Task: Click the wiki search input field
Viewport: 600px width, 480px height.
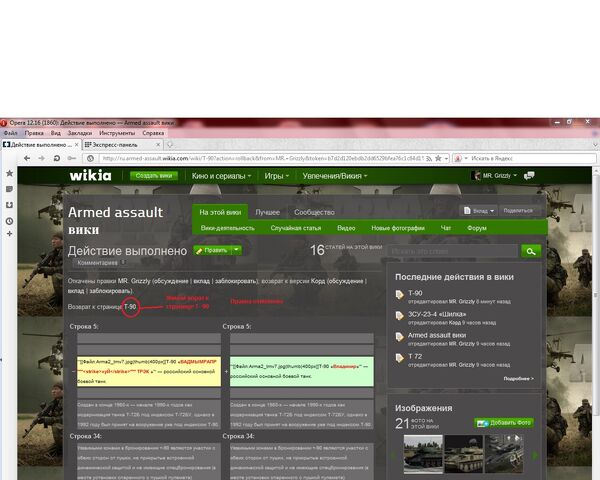Action: click(452, 251)
